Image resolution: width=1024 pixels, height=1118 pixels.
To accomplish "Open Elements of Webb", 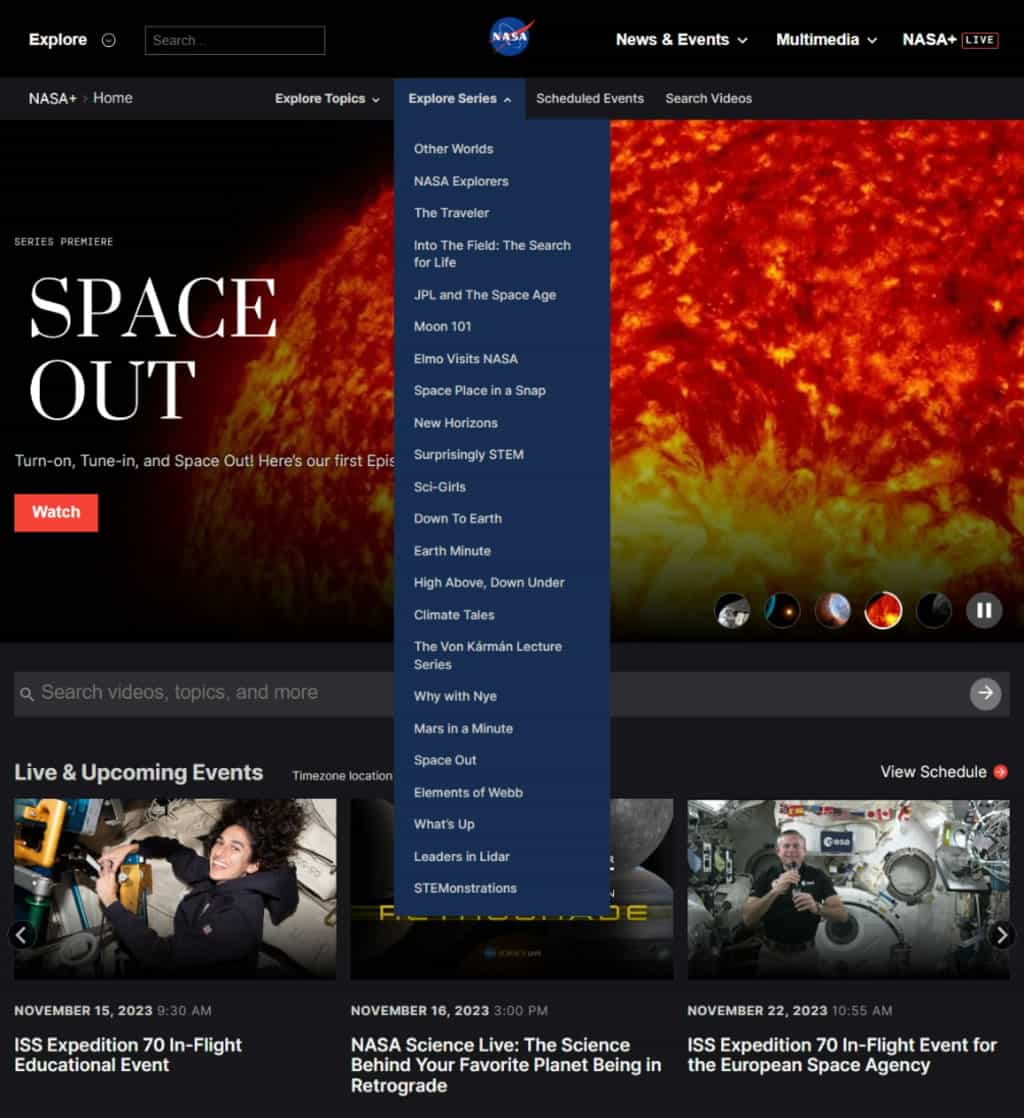I will (x=469, y=793).
